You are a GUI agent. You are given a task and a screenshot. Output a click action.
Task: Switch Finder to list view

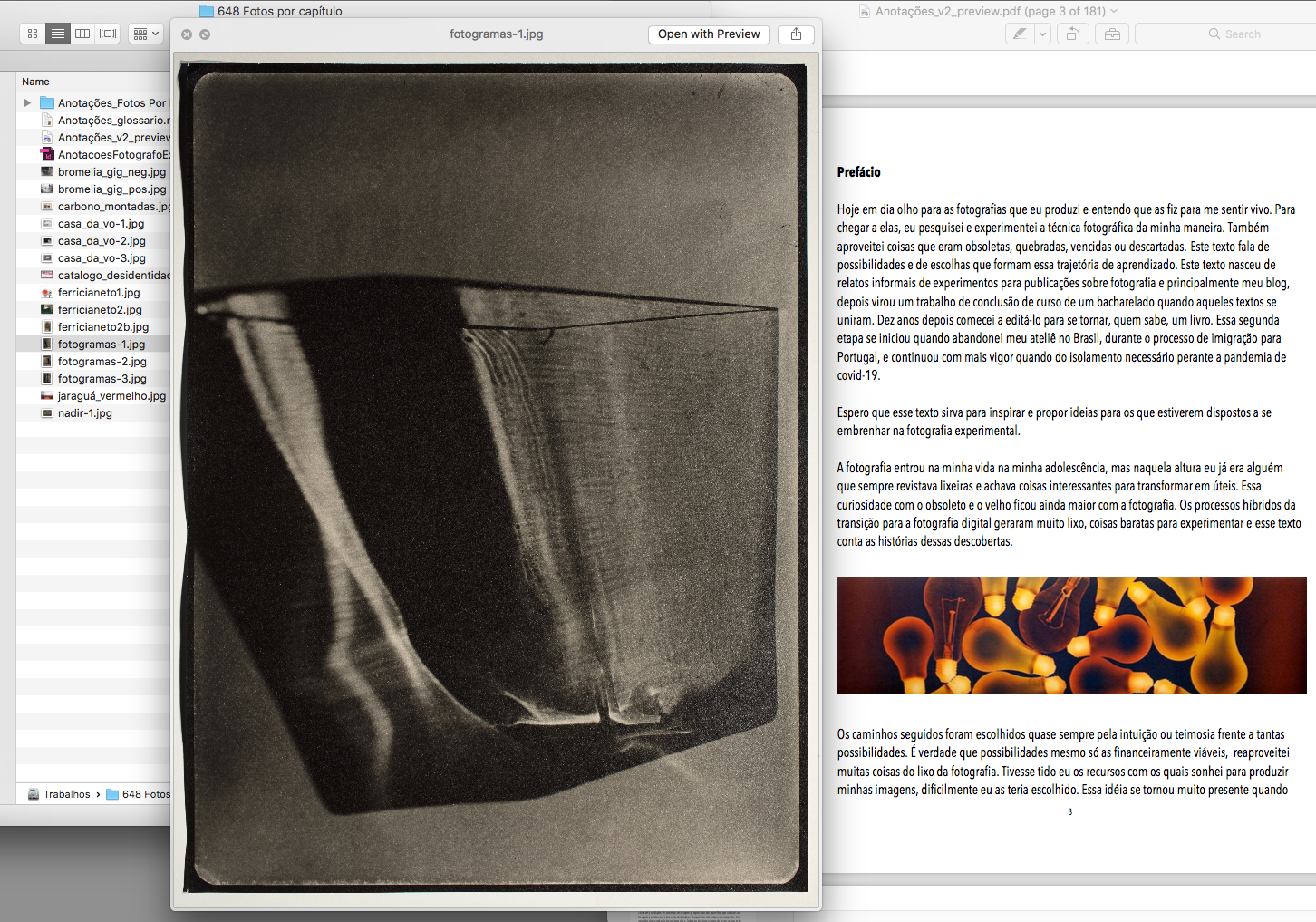[58, 34]
